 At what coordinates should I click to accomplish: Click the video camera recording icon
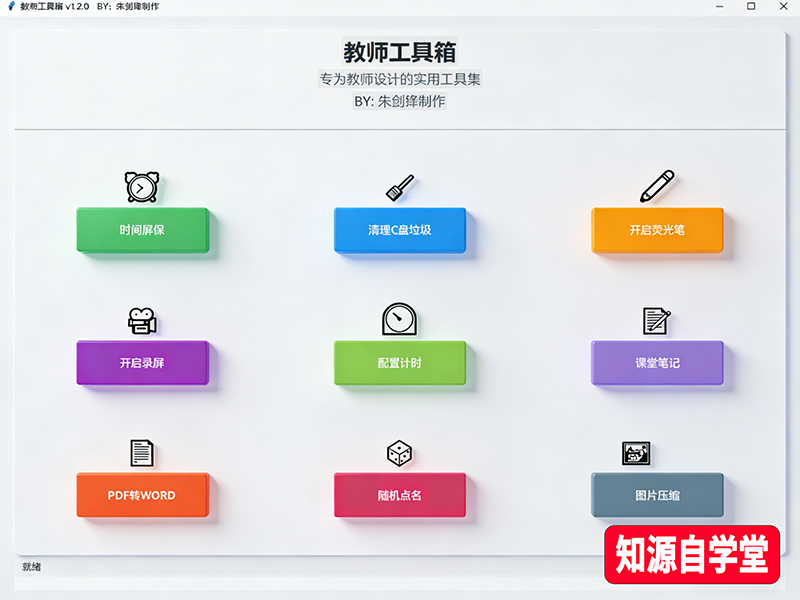pos(142,320)
